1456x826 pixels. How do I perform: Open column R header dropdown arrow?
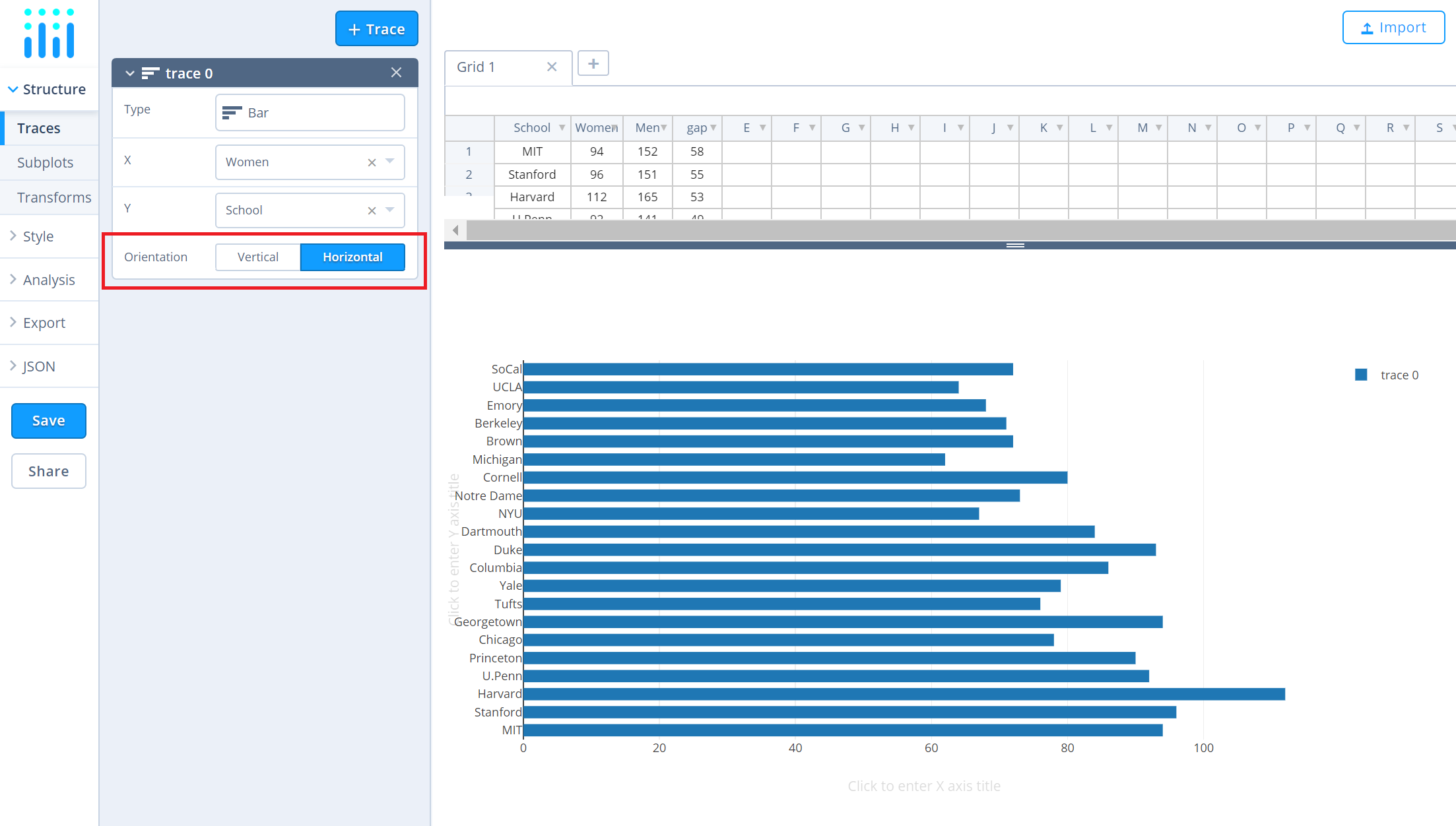tap(1406, 127)
